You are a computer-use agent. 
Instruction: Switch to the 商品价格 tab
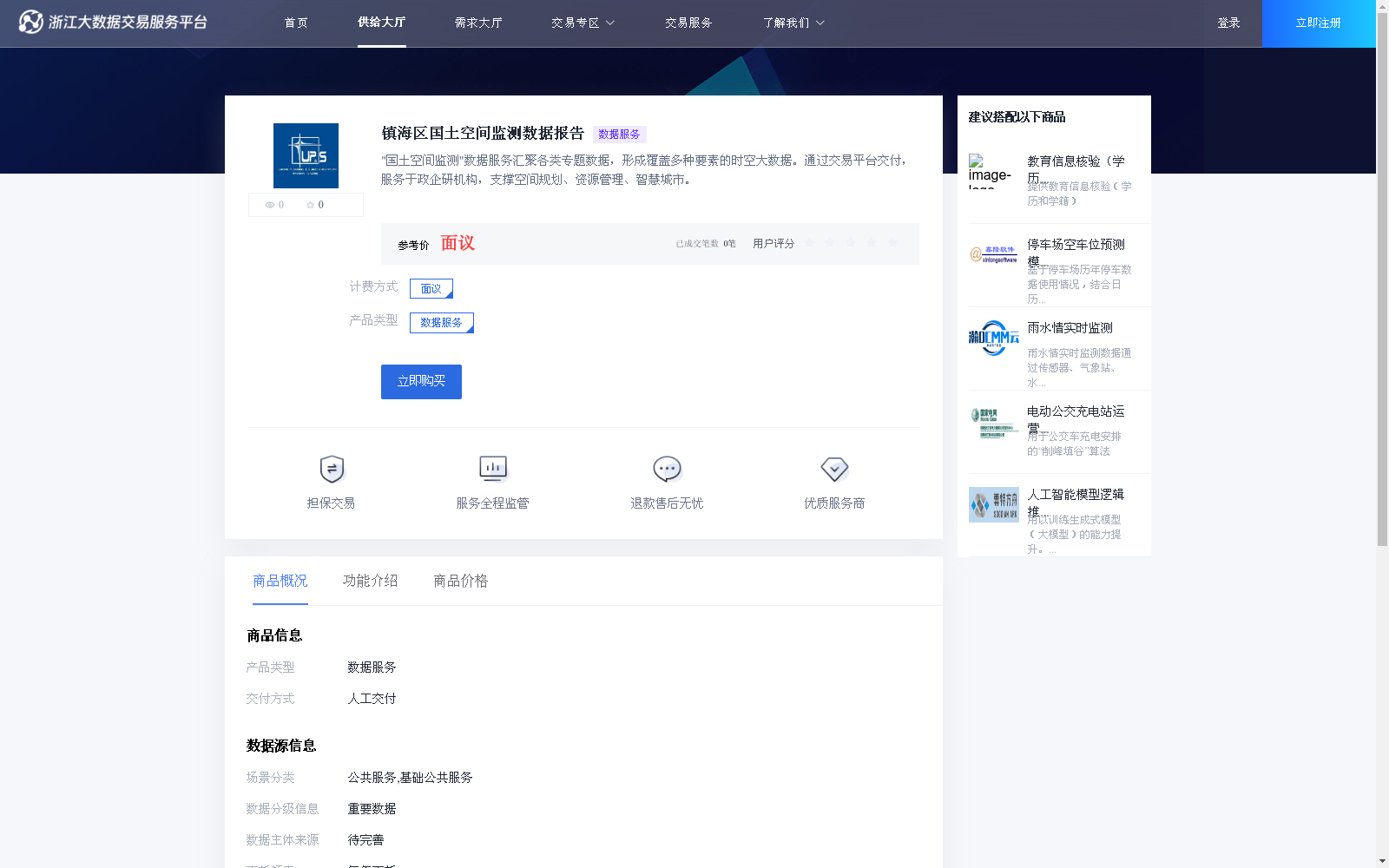(461, 581)
